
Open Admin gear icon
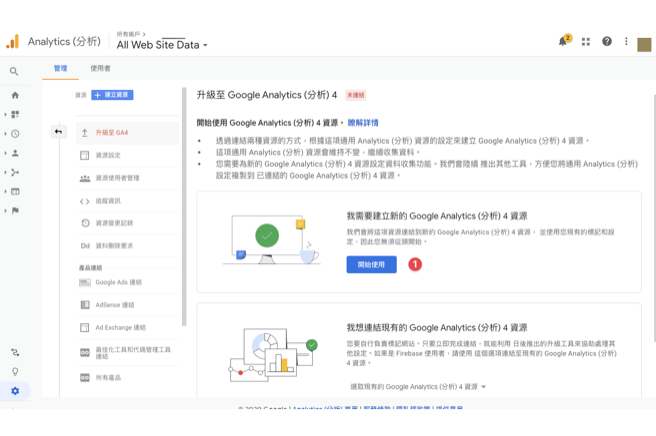15,391
